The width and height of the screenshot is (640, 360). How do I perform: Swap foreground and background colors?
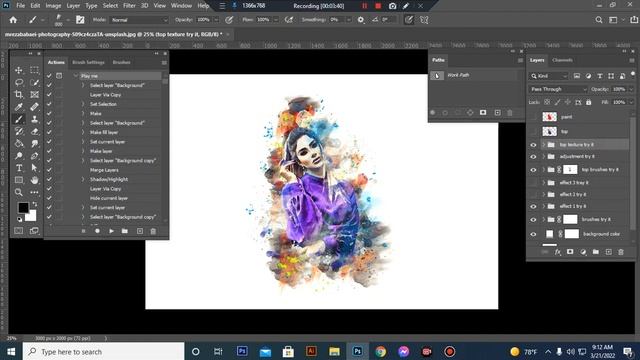(x=35, y=204)
